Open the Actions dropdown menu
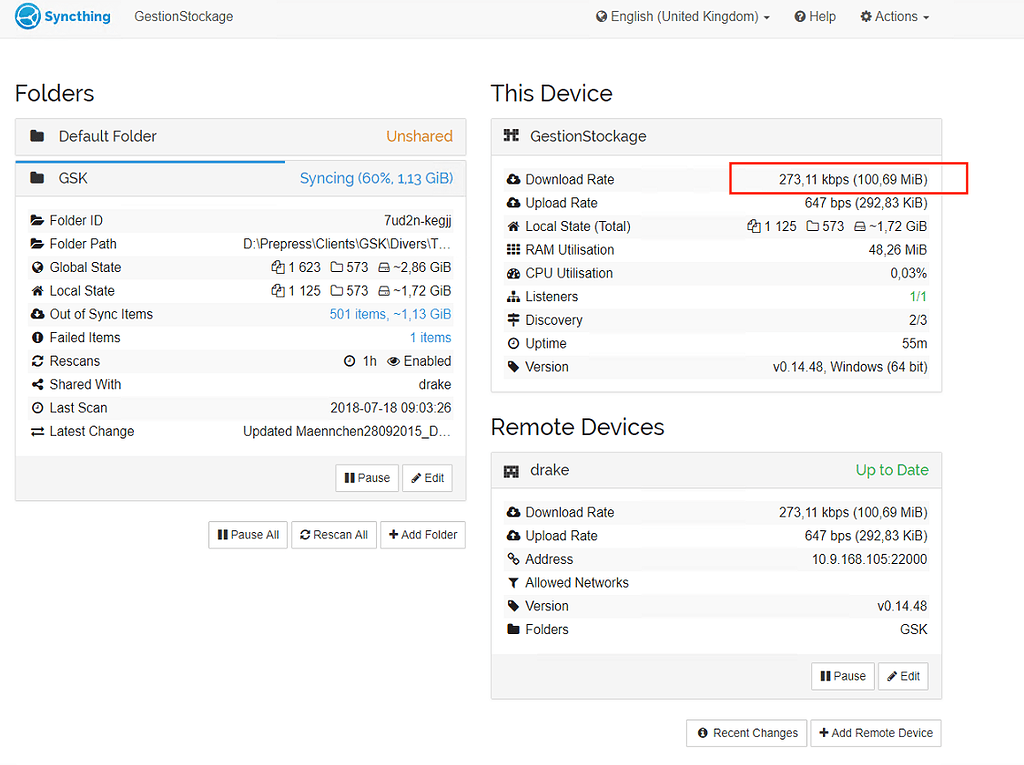Image resolution: width=1024 pixels, height=765 pixels. point(894,17)
